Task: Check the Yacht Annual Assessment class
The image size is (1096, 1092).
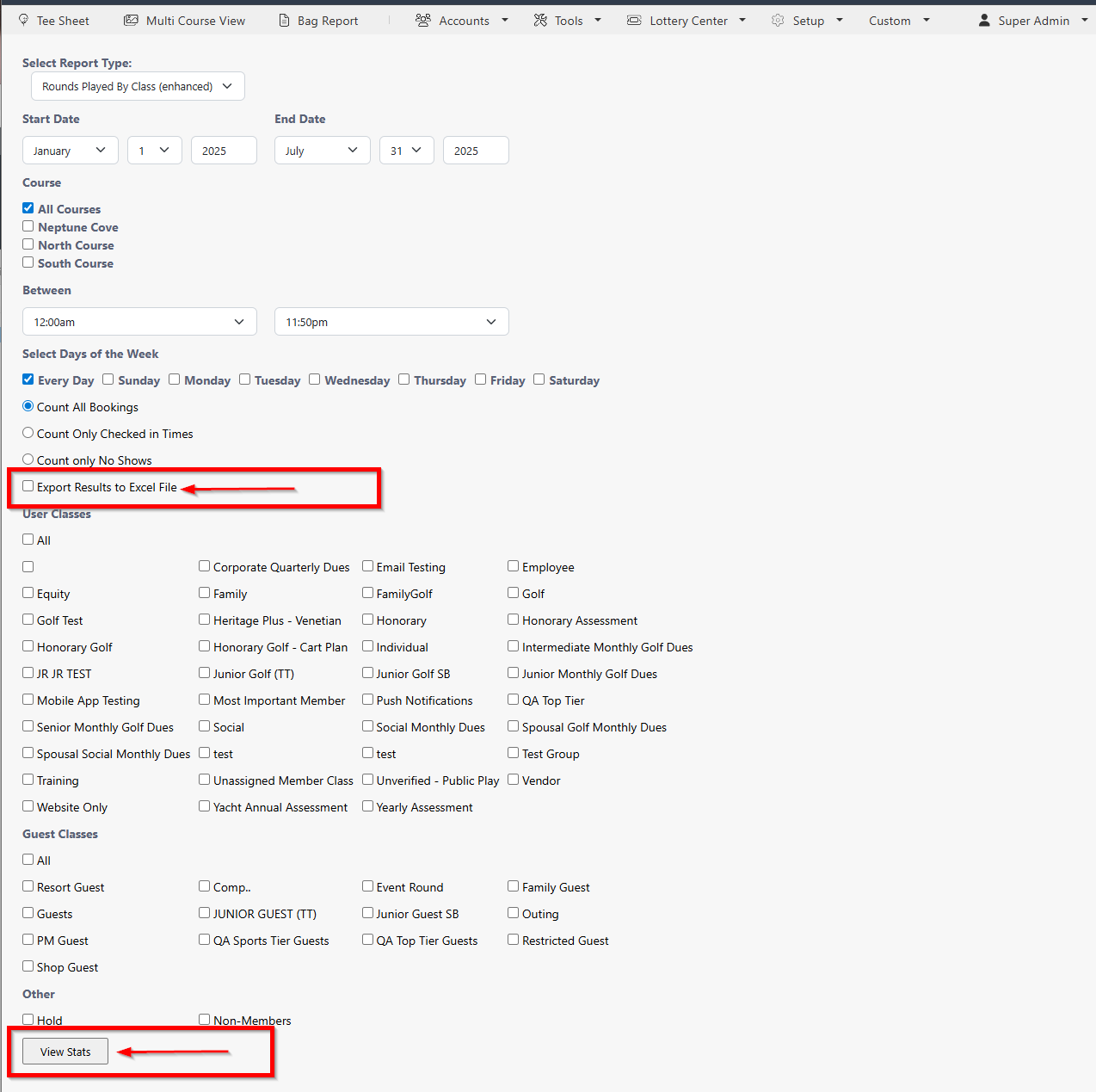Action: point(205,806)
